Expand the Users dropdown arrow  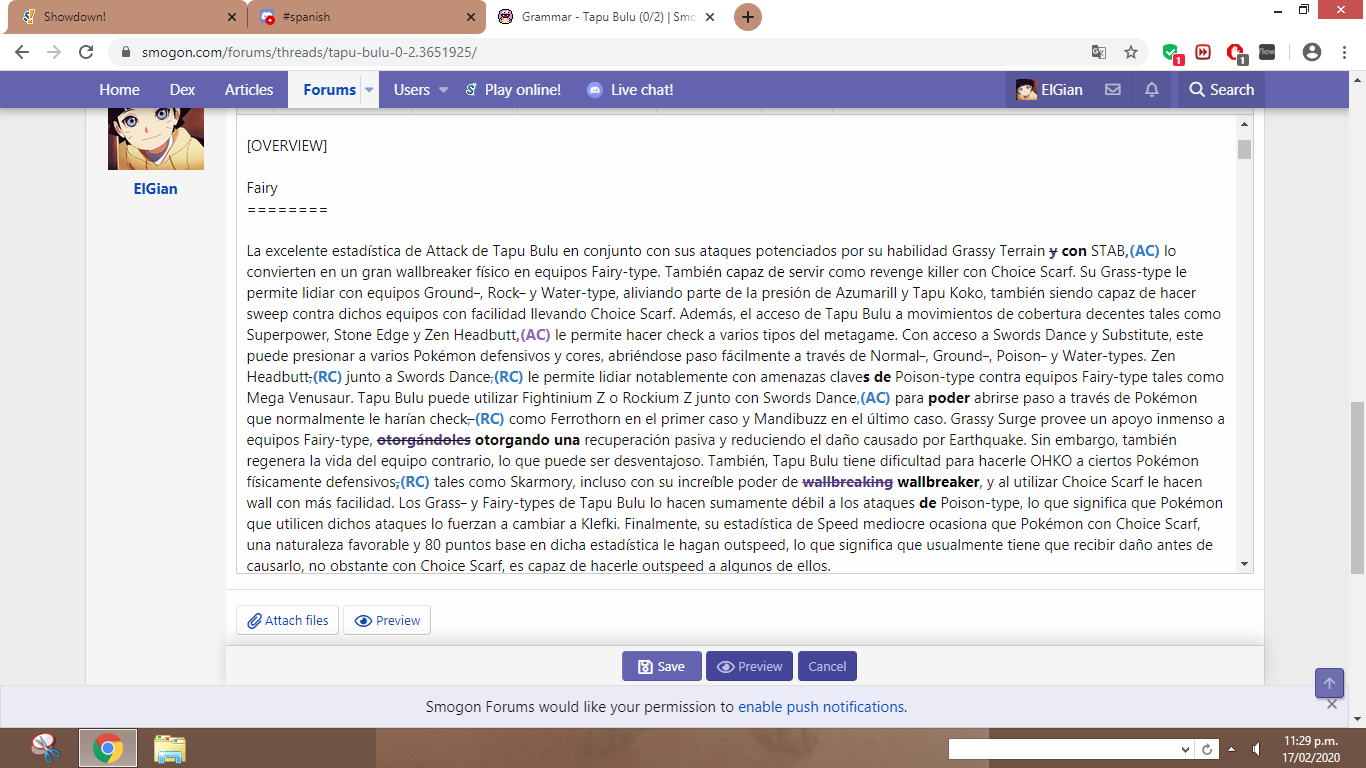443,90
